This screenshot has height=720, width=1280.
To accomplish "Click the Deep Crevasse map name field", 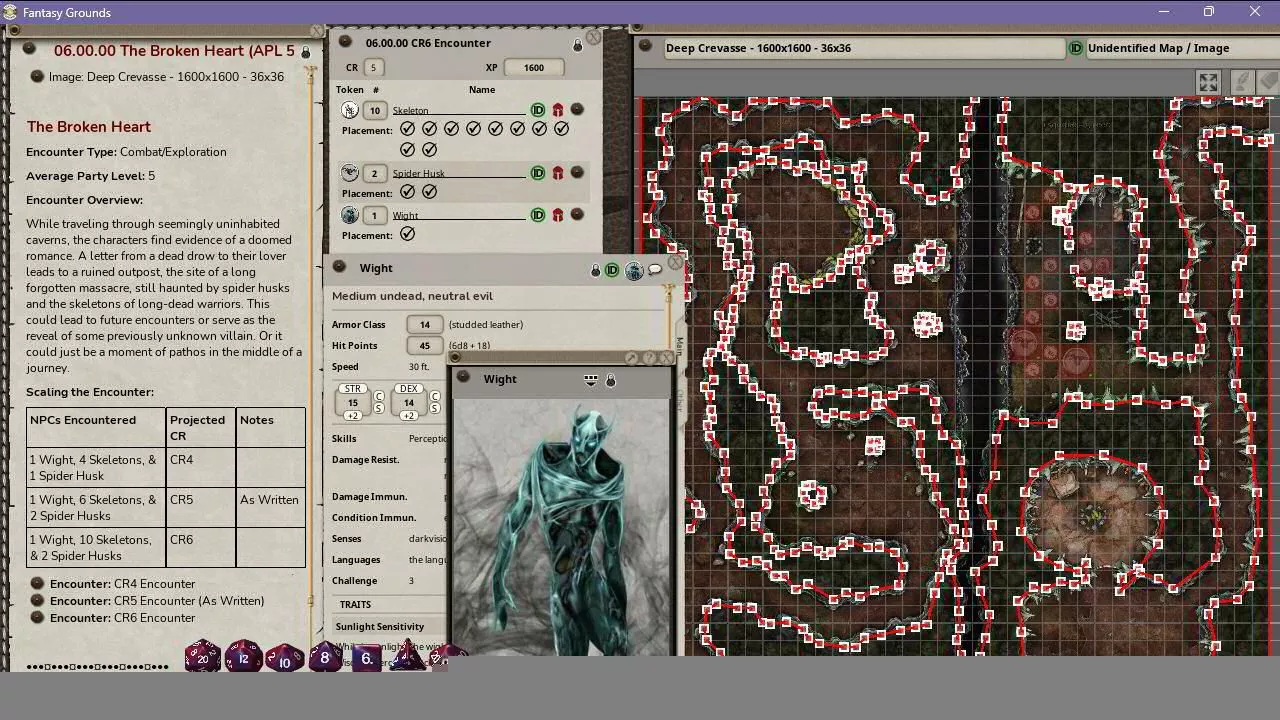I will coord(865,48).
